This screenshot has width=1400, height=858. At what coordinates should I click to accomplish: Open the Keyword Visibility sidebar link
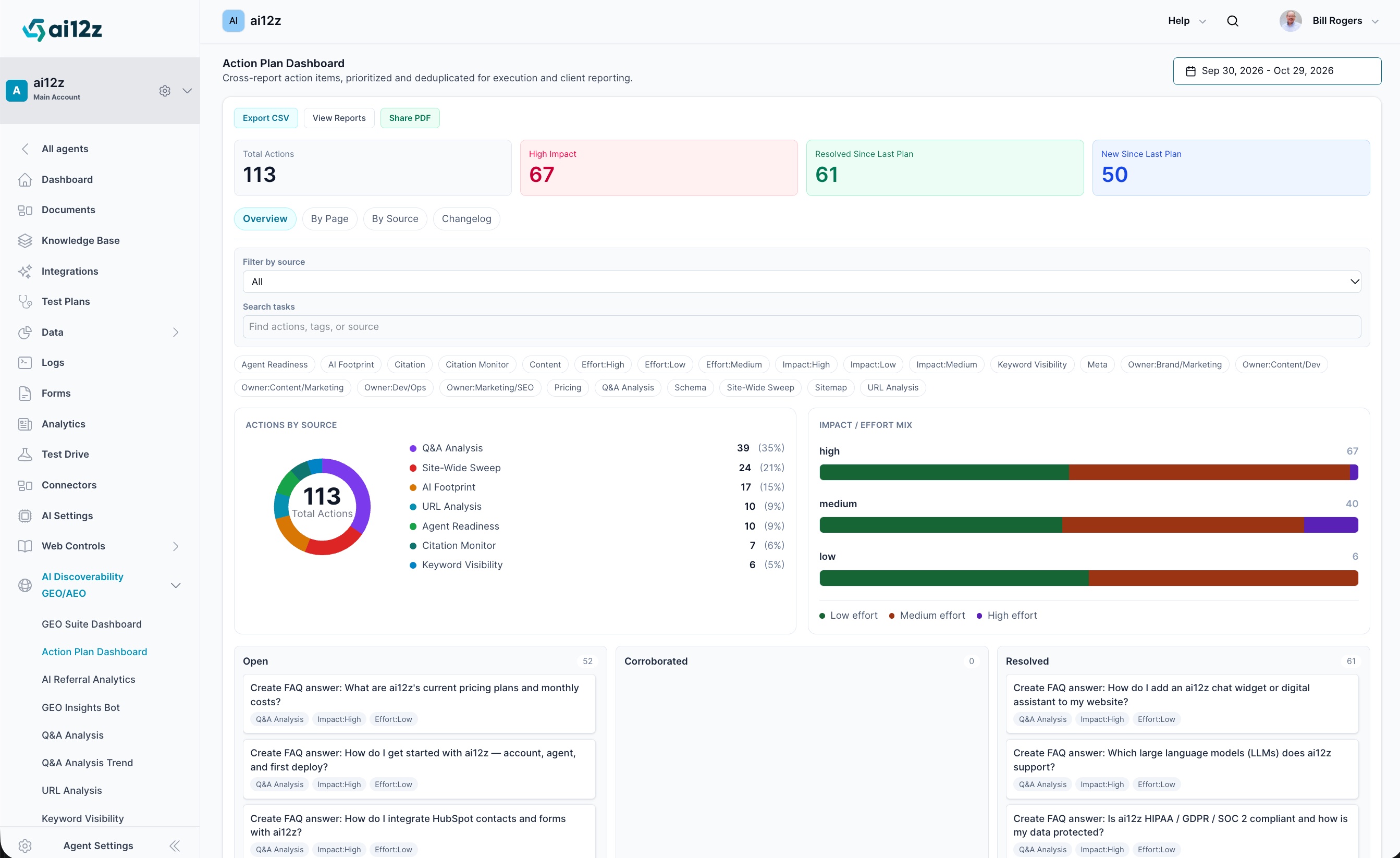(82, 818)
